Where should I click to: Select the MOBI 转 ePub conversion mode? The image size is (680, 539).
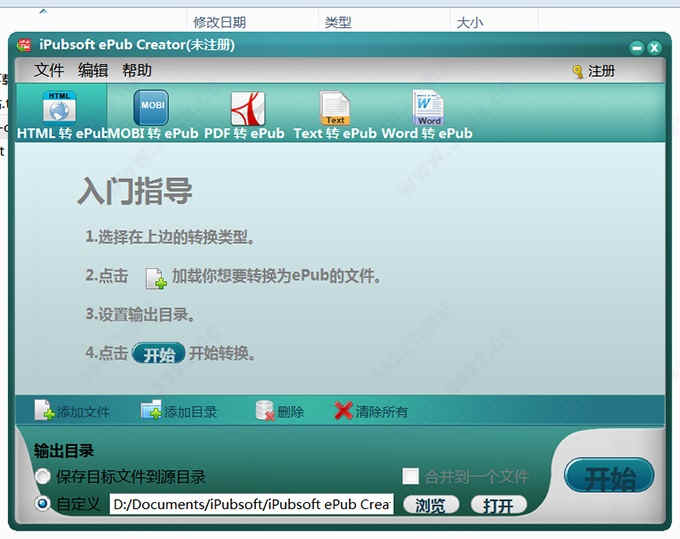(x=153, y=114)
